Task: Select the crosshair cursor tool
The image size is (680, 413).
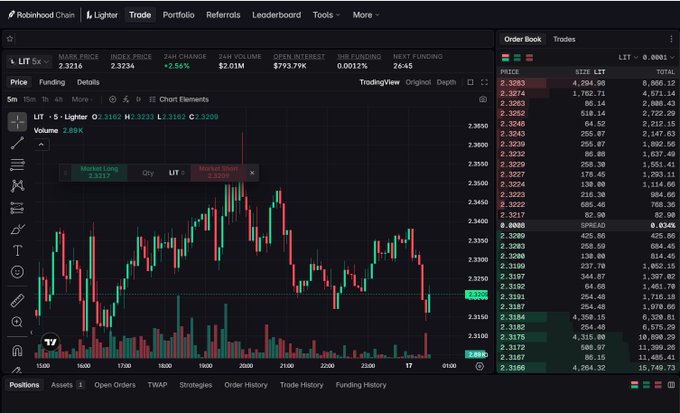Action: 17,122
